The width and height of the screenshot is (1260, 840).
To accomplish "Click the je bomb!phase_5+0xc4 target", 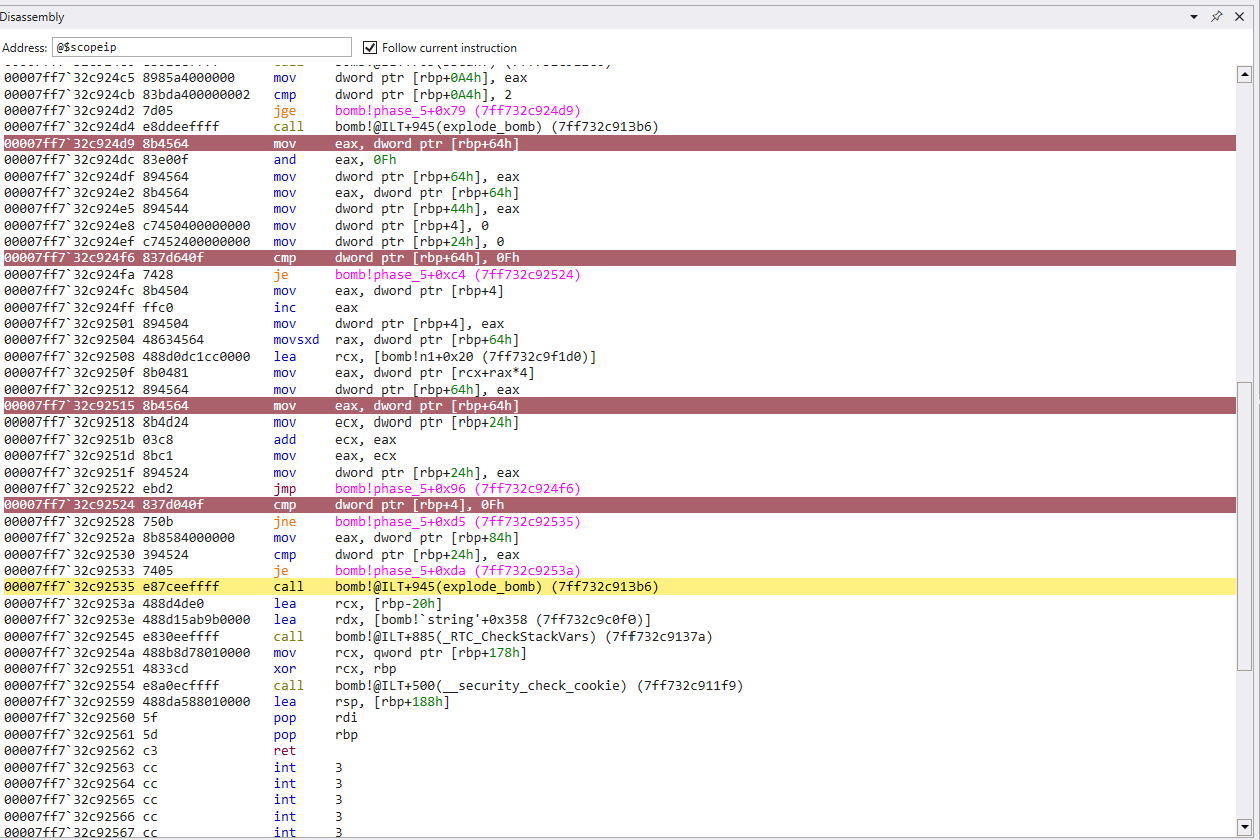I will coord(457,275).
